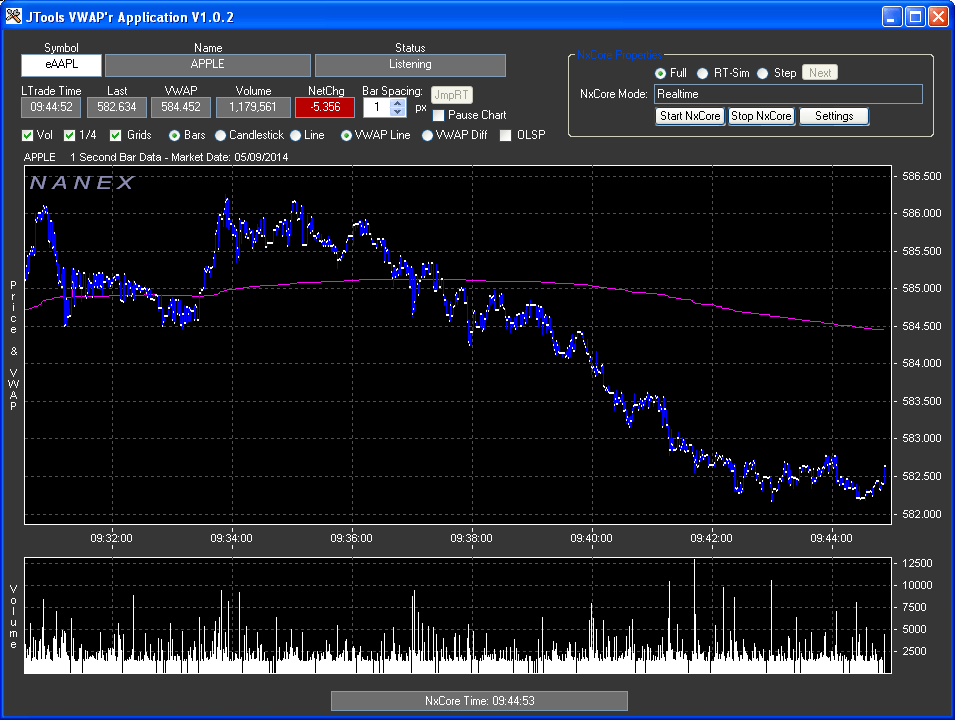Minimize the JTools VWAP'r window
955x720 pixels.
892,16
